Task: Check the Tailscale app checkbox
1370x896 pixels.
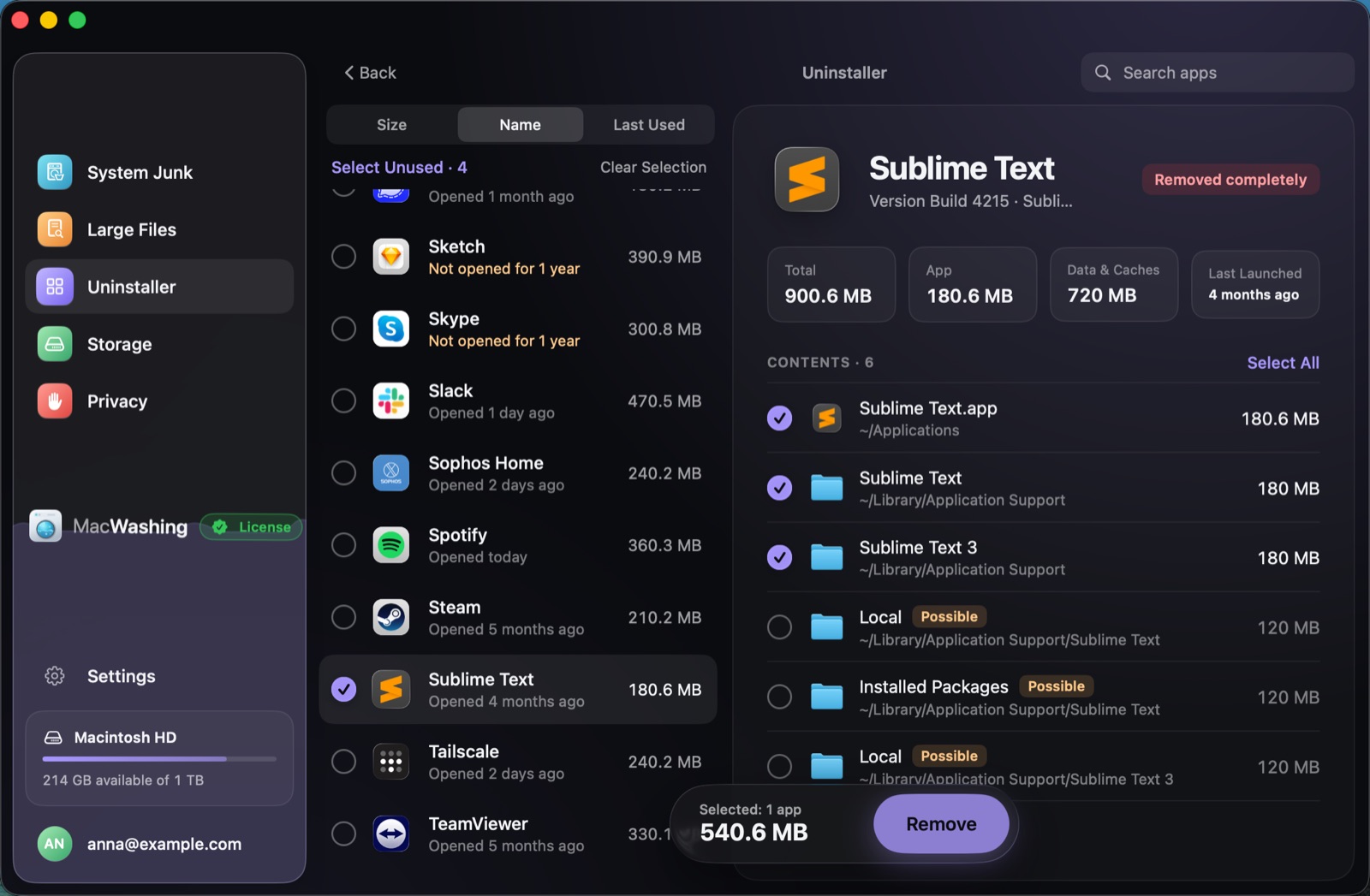Action: [x=343, y=762]
